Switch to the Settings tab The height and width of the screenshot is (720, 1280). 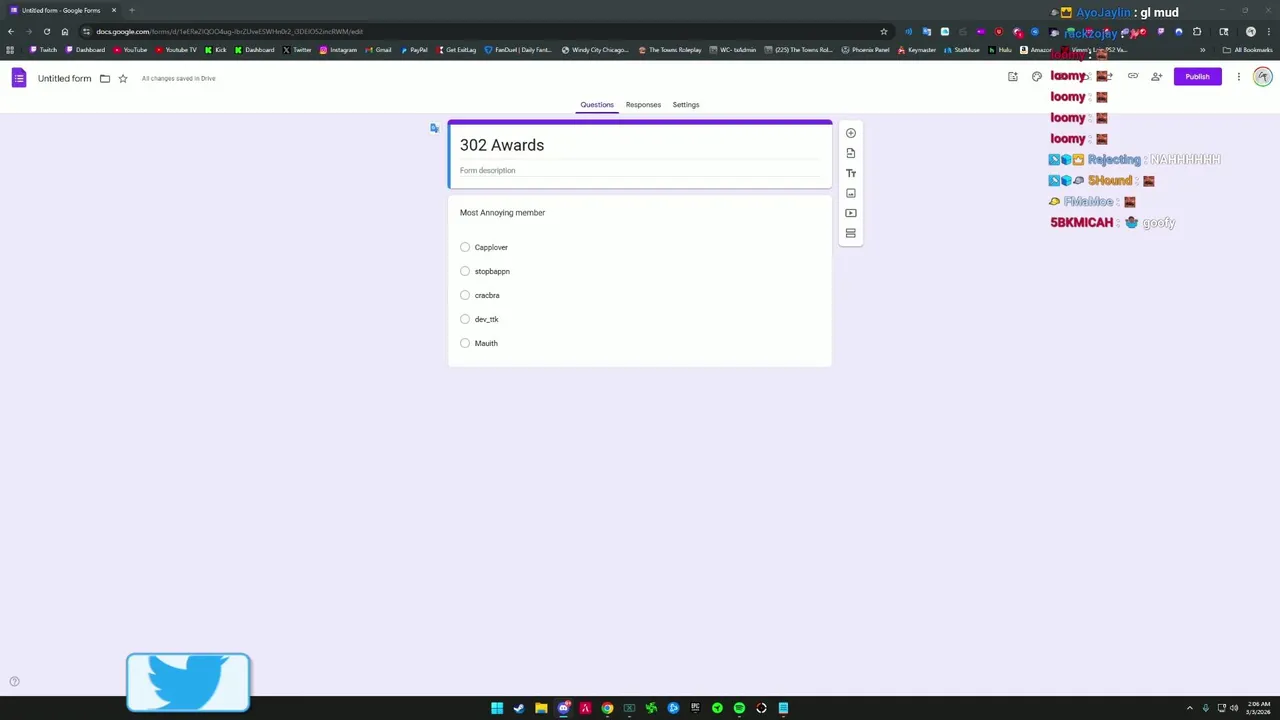click(686, 104)
